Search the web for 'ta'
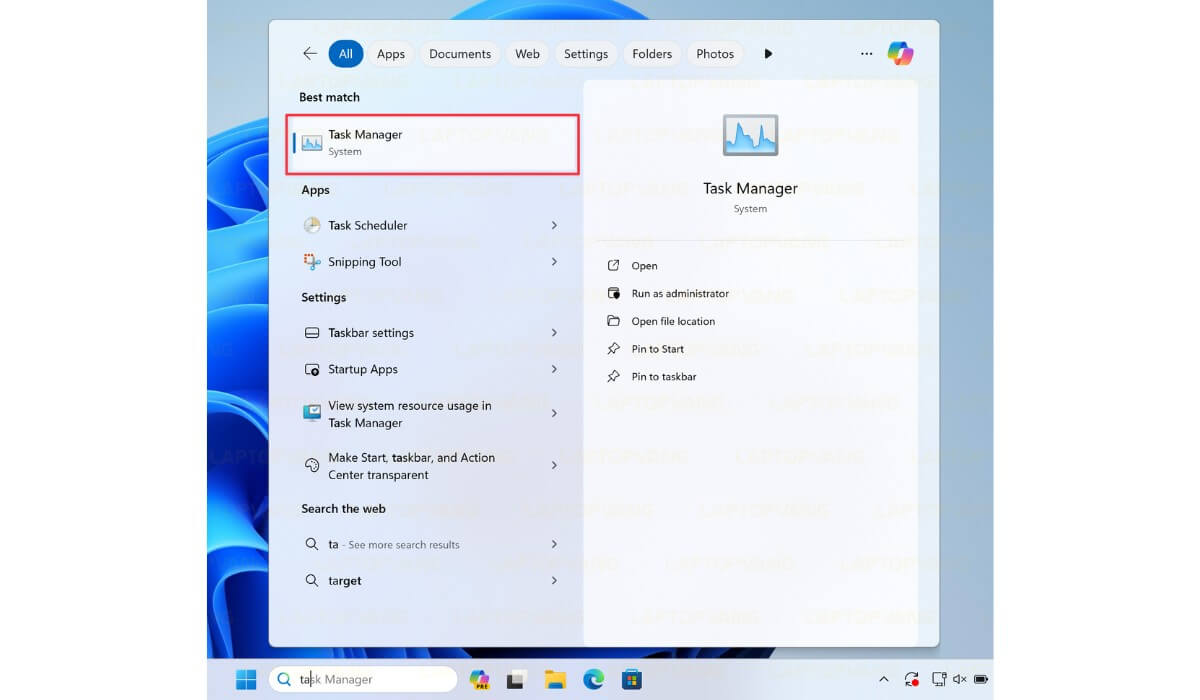The width and height of the screenshot is (1200, 700). point(433,545)
